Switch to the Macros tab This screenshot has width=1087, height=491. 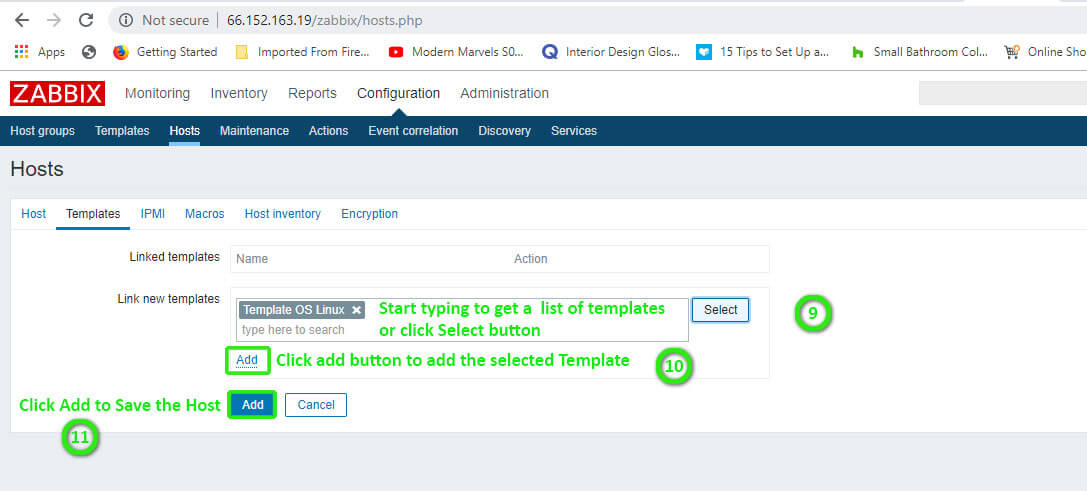[205, 214]
